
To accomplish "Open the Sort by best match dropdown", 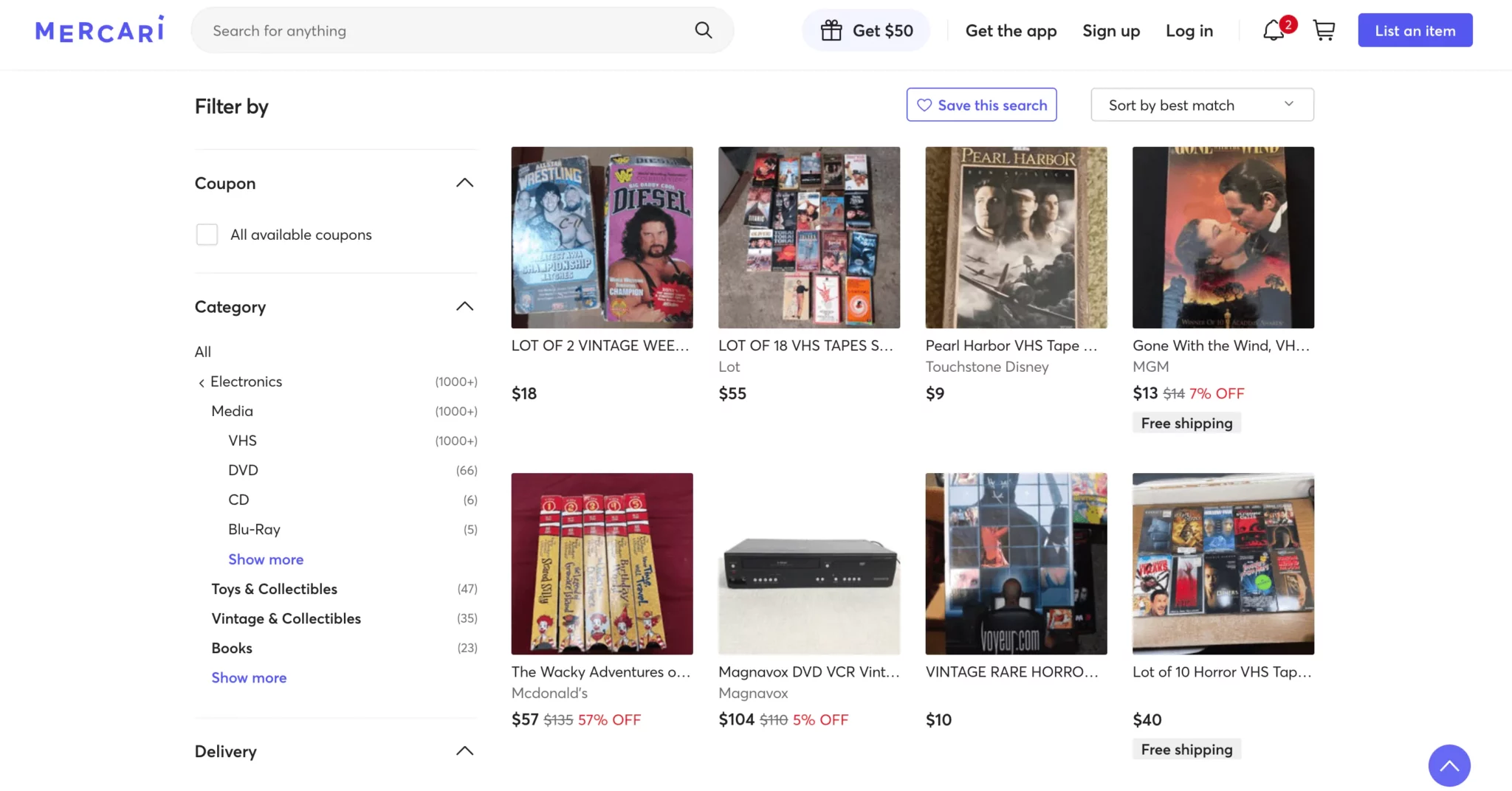I will coord(1202,105).
